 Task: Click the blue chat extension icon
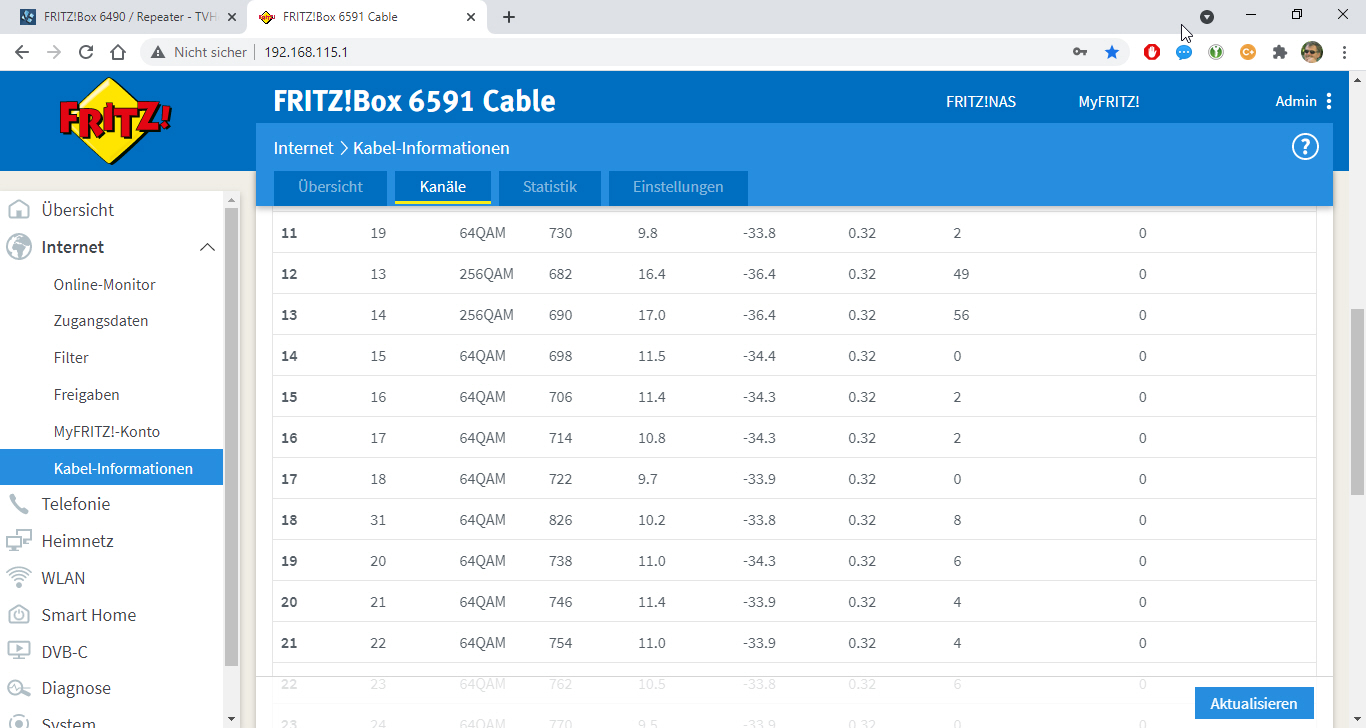click(x=1184, y=52)
